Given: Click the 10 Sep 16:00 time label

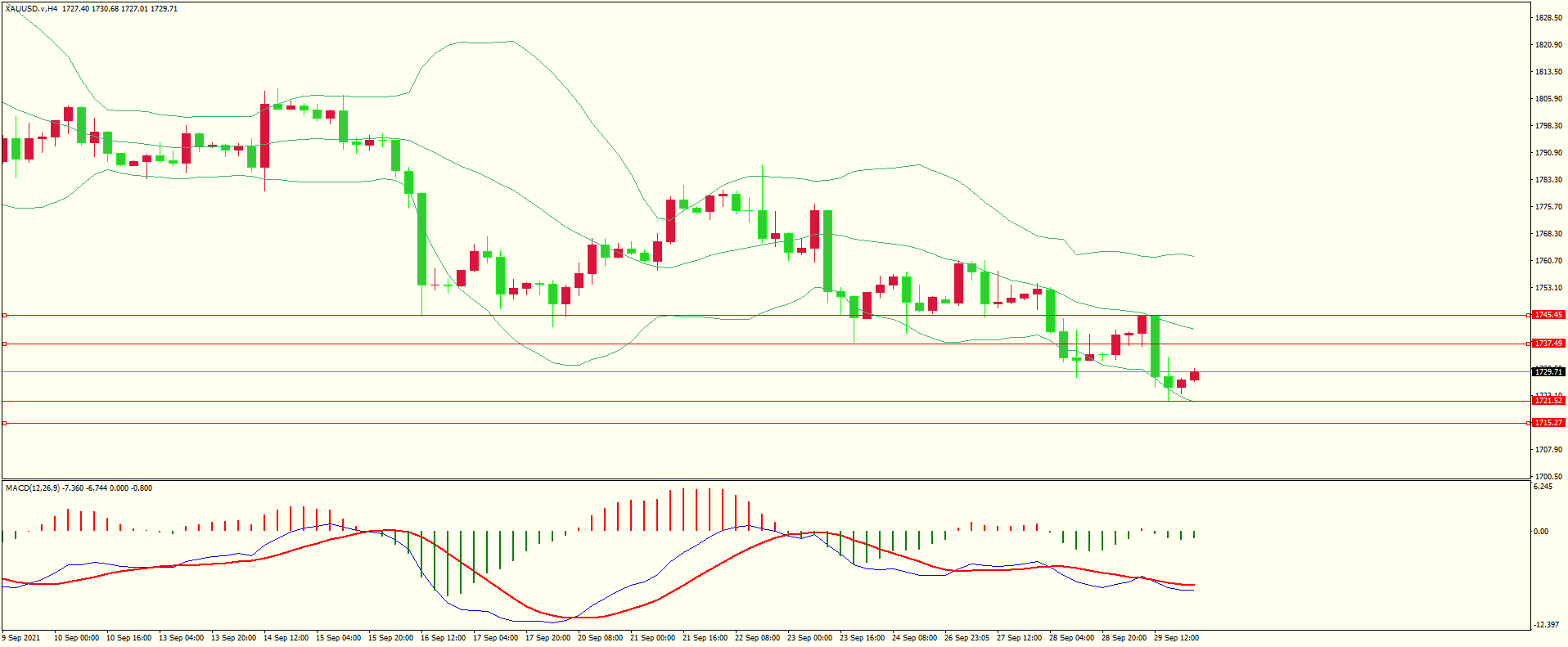Looking at the screenshot, I should pos(128,638).
